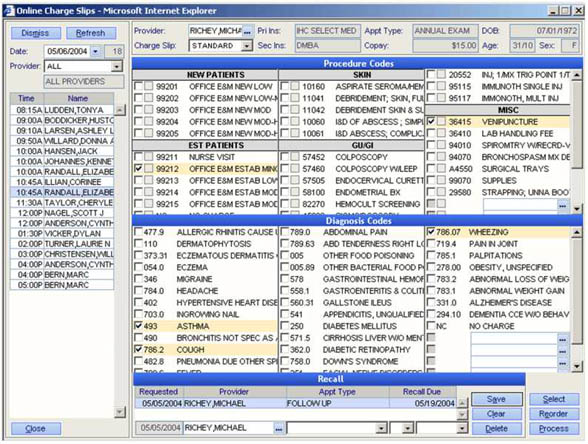Screen dimensions: 588x444
Task: Select the 01:30P VICKER,DYLAN appointment
Action: 62,233
